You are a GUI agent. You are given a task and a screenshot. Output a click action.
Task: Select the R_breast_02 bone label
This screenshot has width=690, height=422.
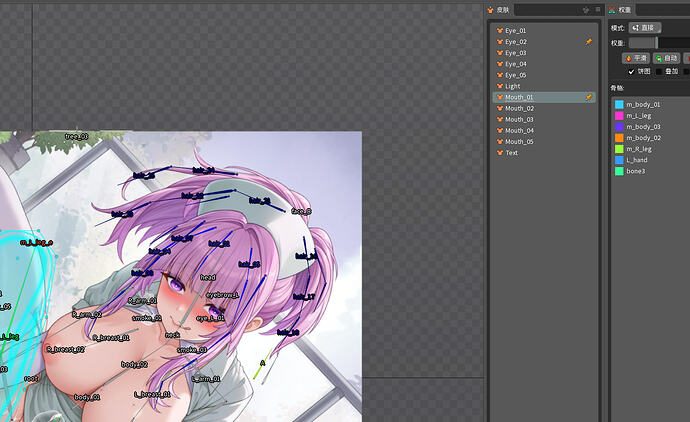(x=66, y=349)
